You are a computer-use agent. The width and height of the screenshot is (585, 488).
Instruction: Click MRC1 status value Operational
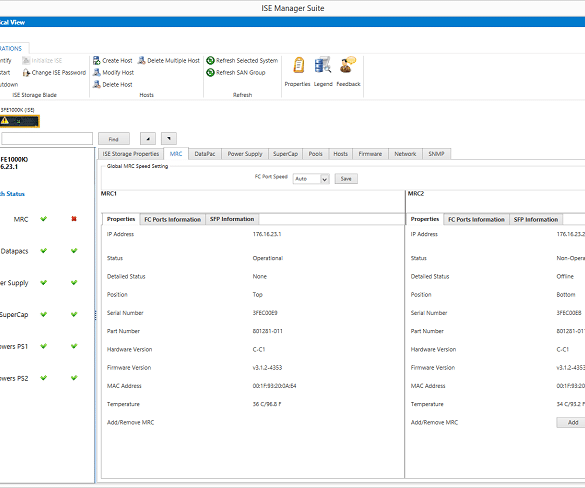[268, 258]
